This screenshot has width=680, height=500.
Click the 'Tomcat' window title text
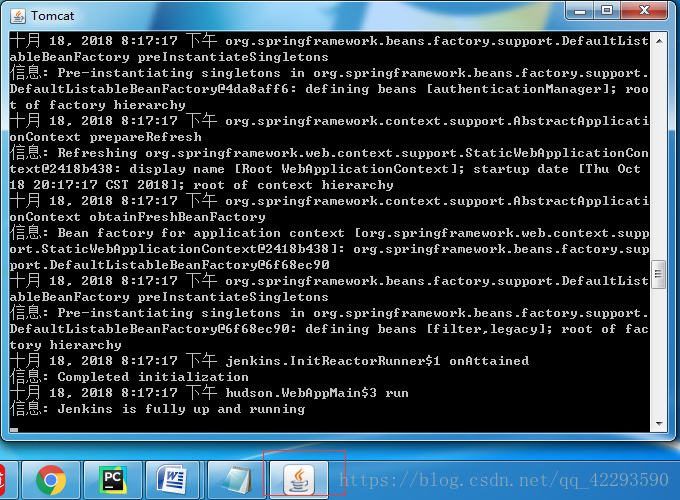(52, 16)
